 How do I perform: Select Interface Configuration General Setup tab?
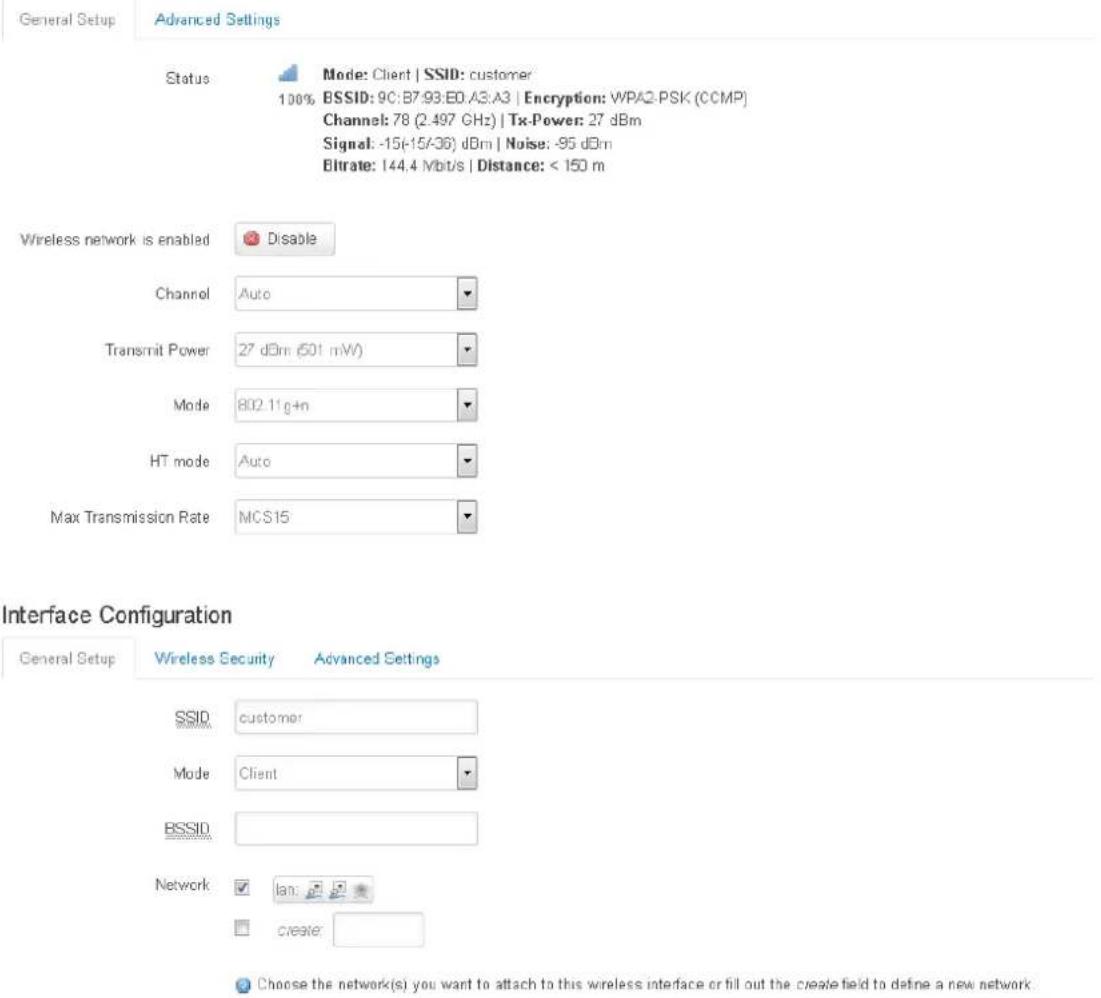tap(67, 659)
